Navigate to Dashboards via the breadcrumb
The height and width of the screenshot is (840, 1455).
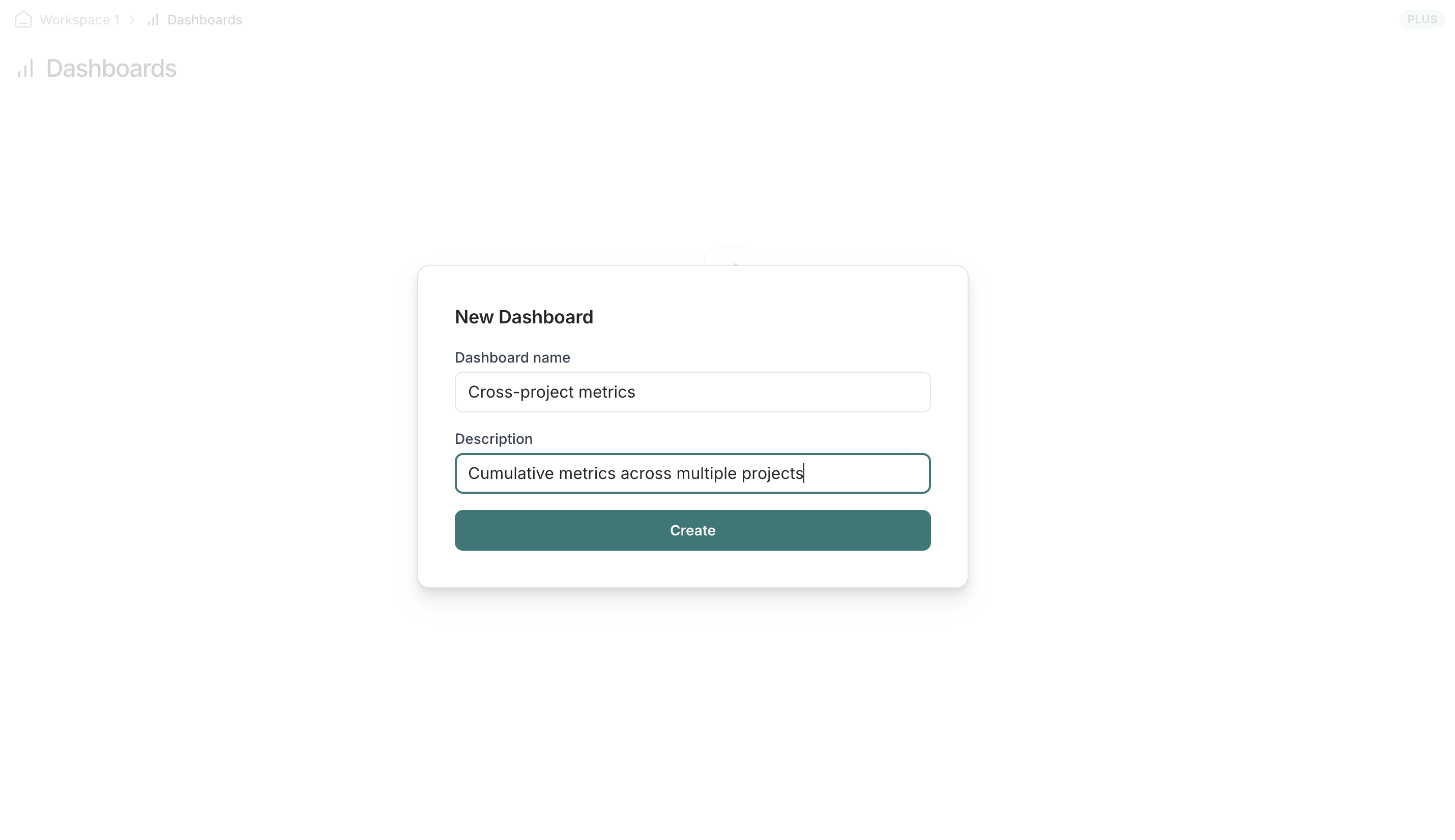pos(205,19)
